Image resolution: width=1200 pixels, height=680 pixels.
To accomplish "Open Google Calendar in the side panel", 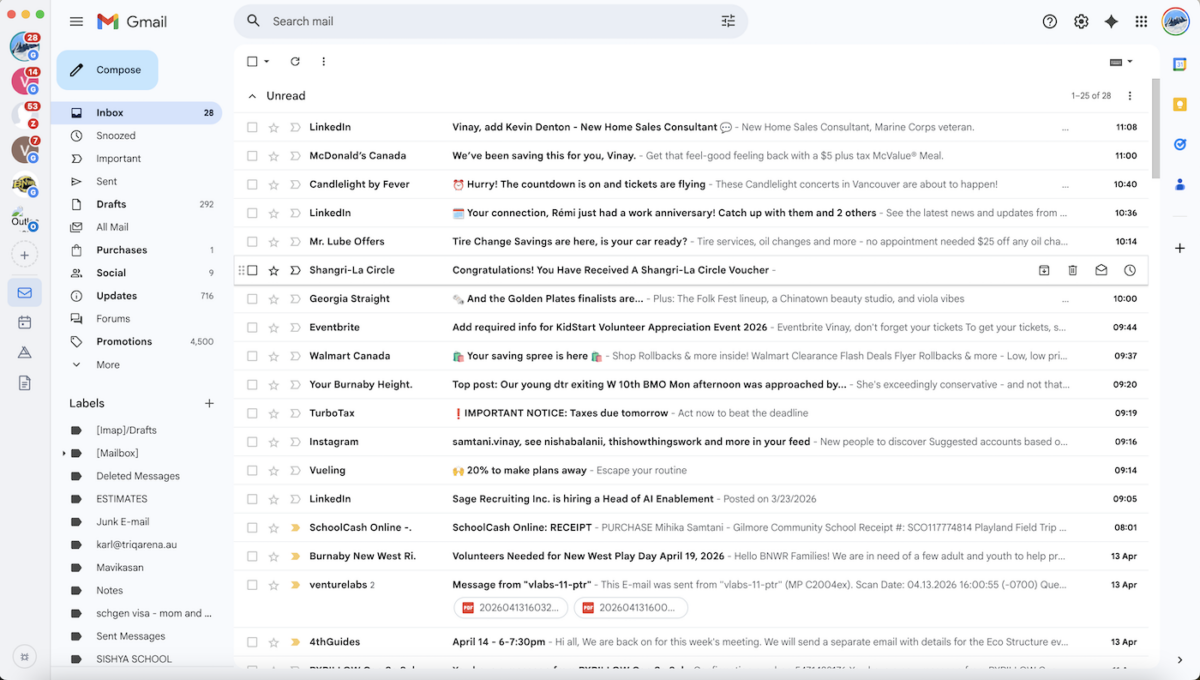I will 1180,64.
